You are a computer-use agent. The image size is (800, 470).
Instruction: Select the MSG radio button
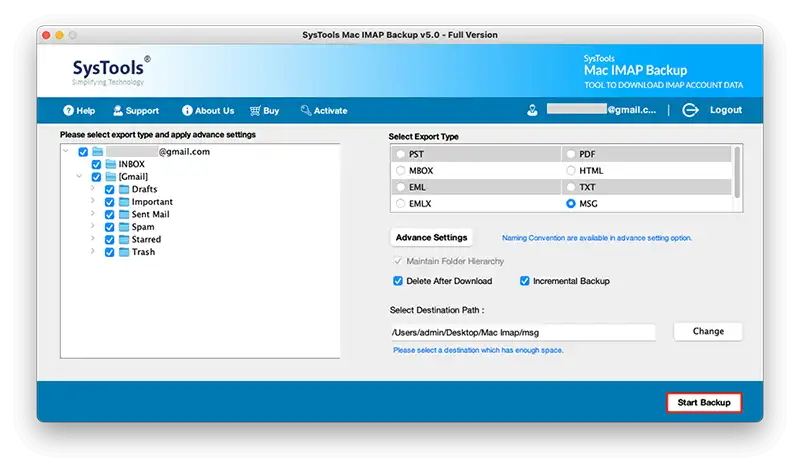571,204
